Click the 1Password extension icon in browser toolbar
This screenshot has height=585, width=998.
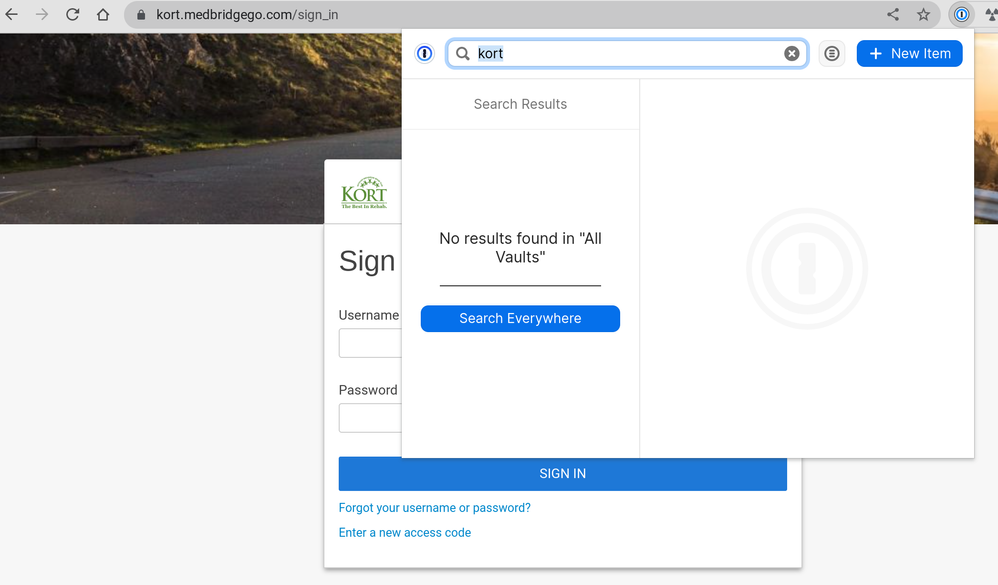[x=961, y=15]
